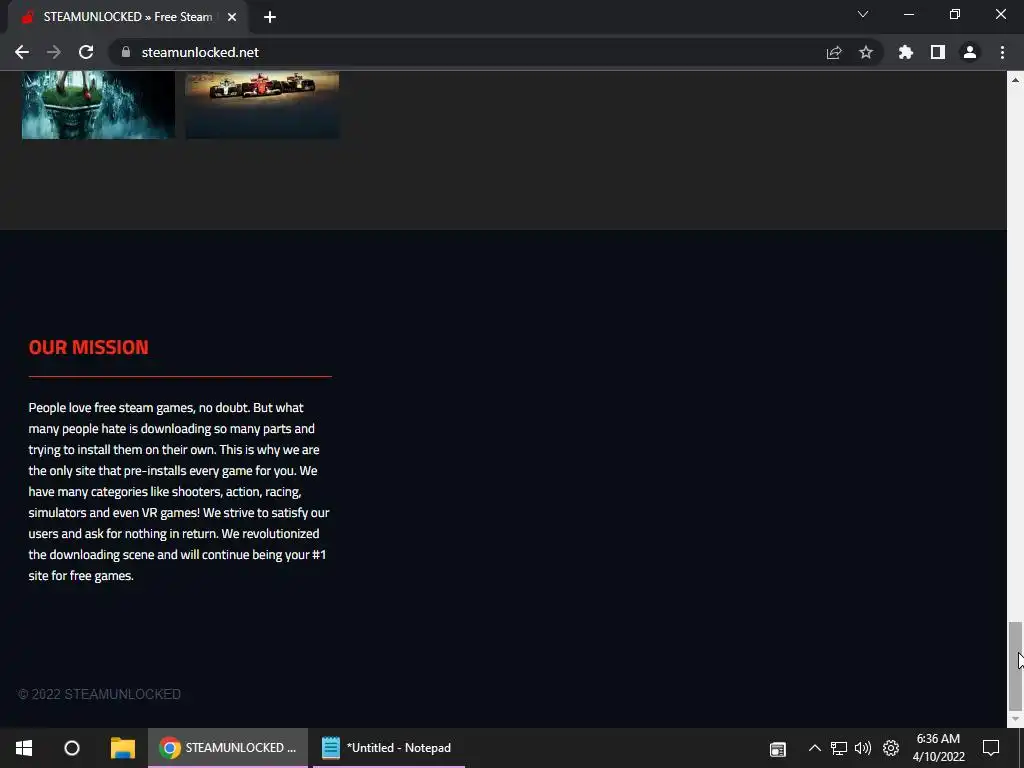This screenshot has width=1024, height=768.
Task: Open File Explorer from taskbar
Action: coord(122,748)
